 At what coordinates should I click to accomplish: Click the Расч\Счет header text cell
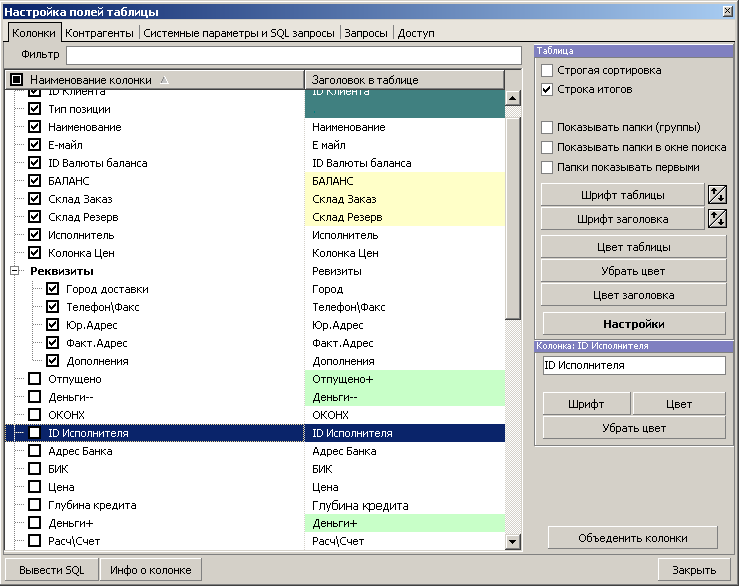pyautogui.click(x=405, y=541)
